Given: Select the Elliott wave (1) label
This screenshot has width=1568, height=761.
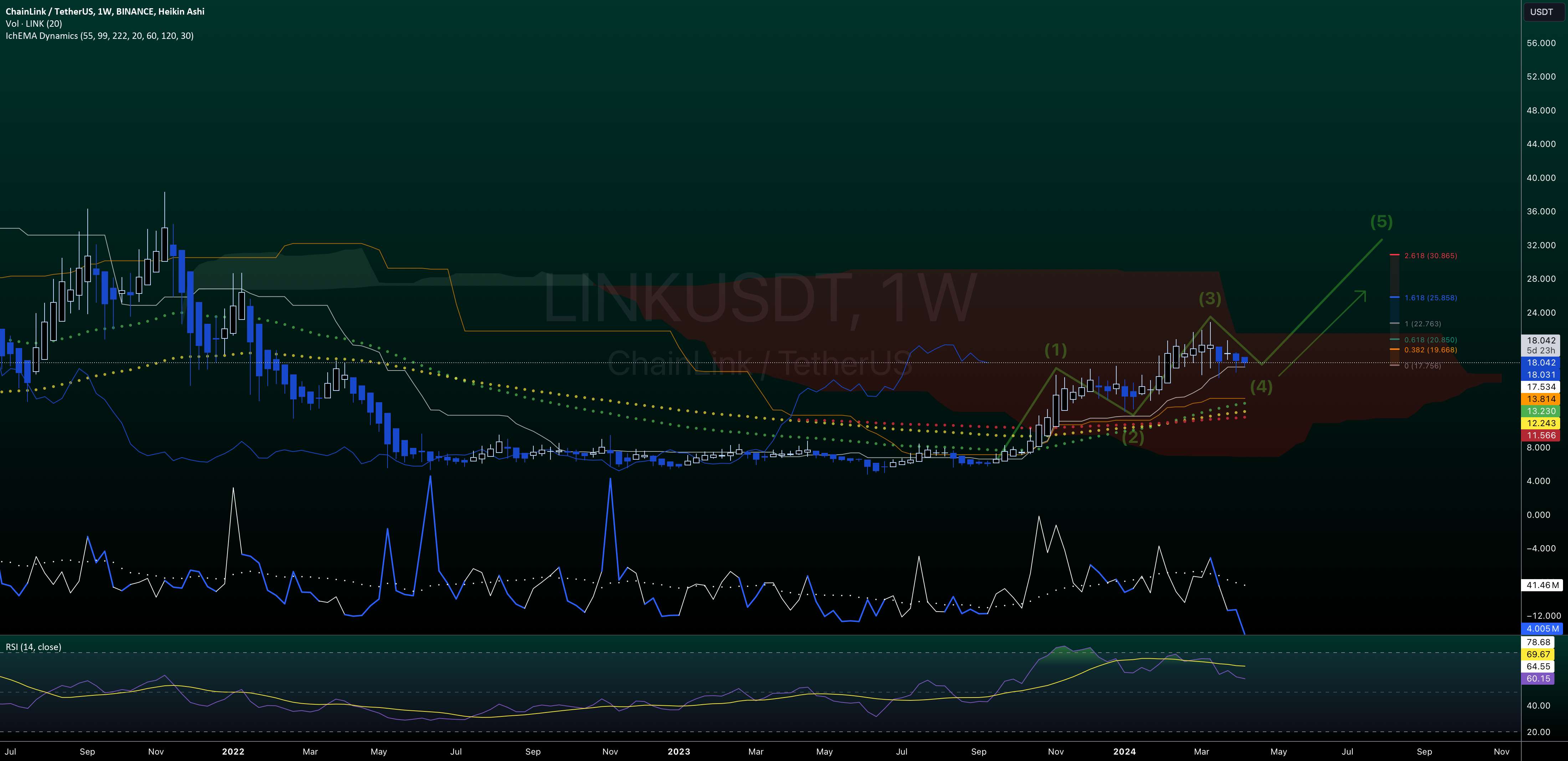Looking at the screenshot, I should tap(1055, 350).
